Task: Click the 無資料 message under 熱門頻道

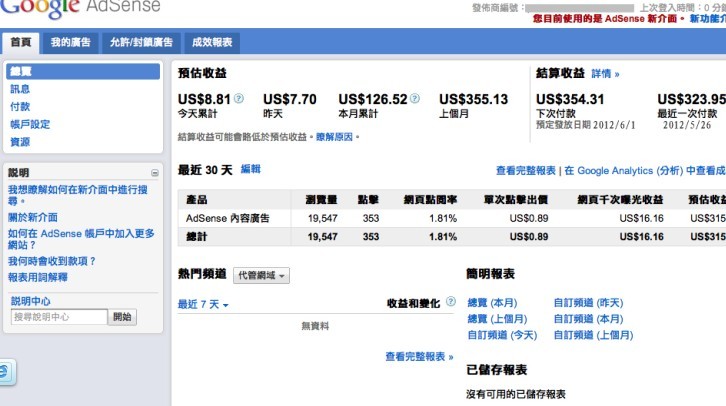Action: [315, 326]
